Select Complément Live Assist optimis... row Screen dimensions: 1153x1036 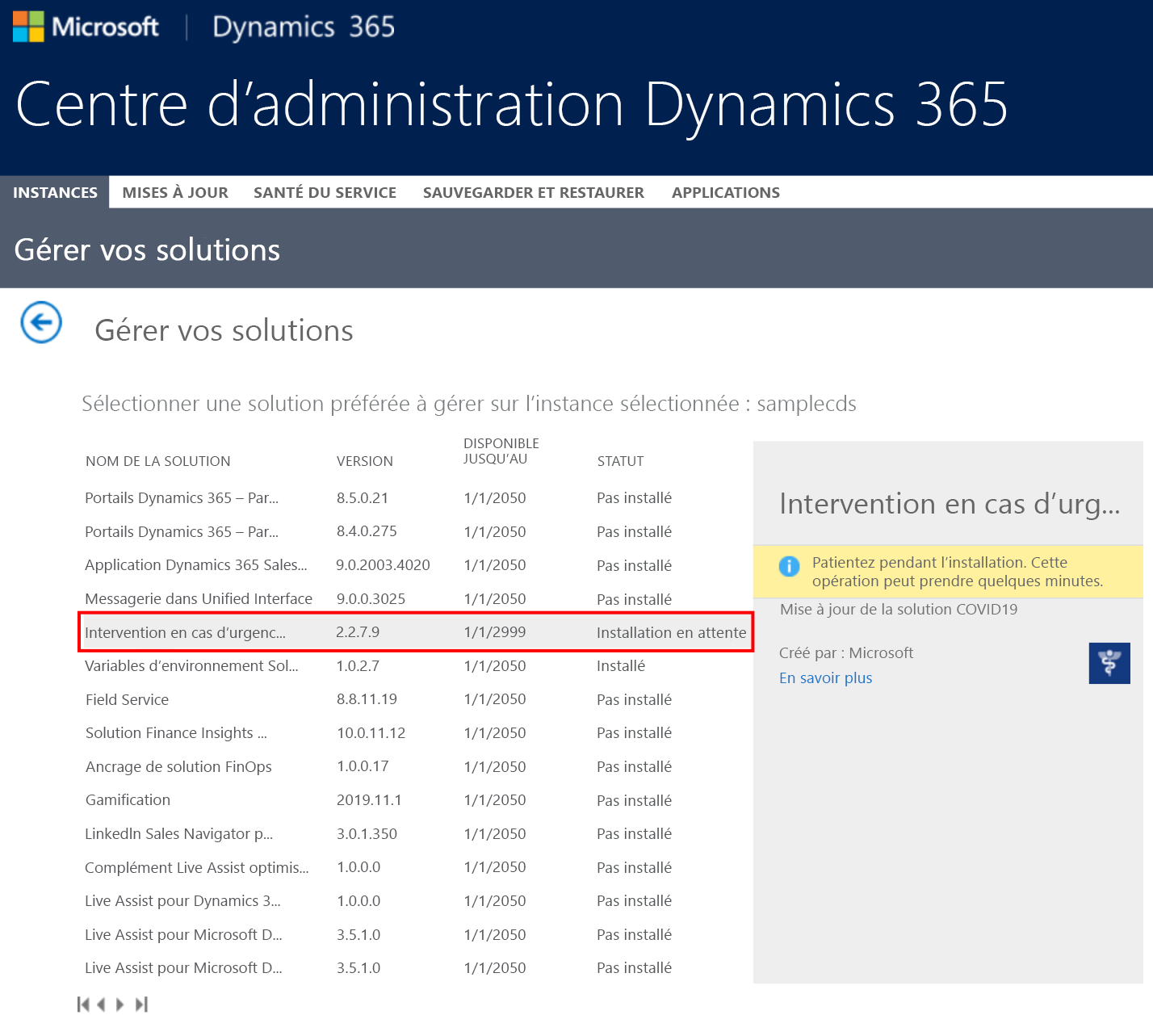point(416,867)
